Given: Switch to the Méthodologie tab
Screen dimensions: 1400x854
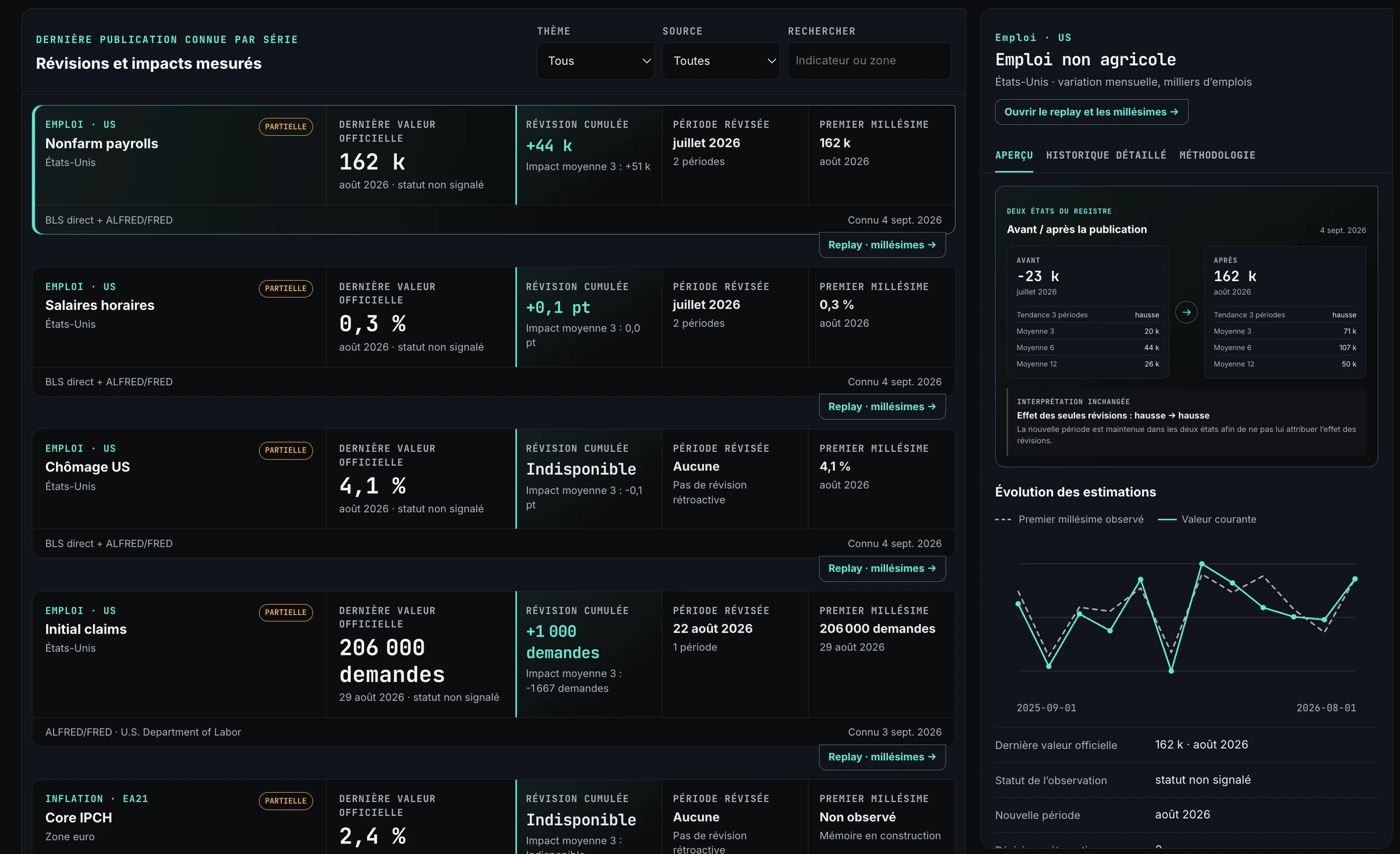Looking at the screenshot, I should pos(1217,155).
